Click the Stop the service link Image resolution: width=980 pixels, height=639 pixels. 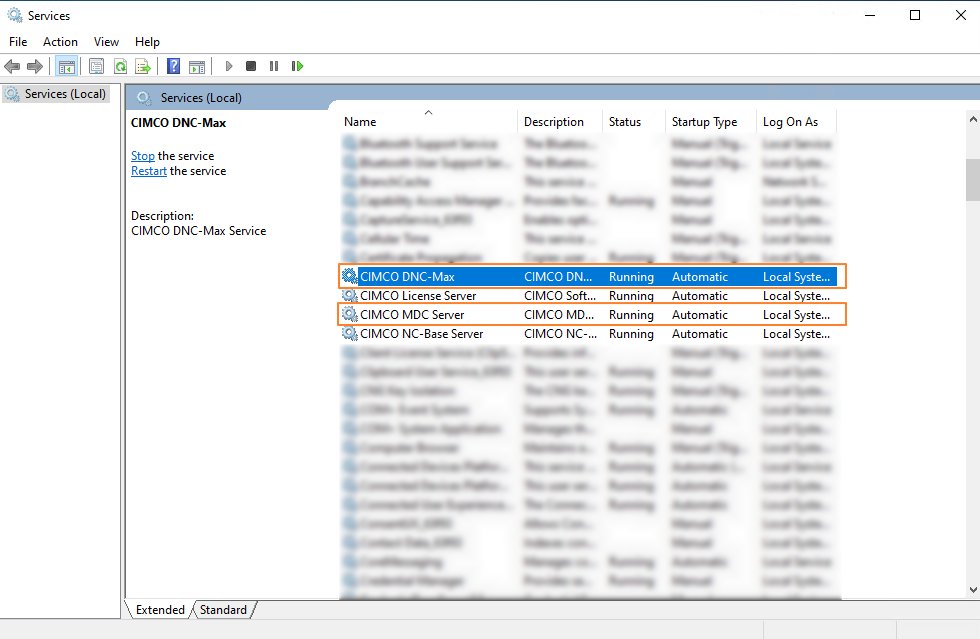[x=142, y=156]
